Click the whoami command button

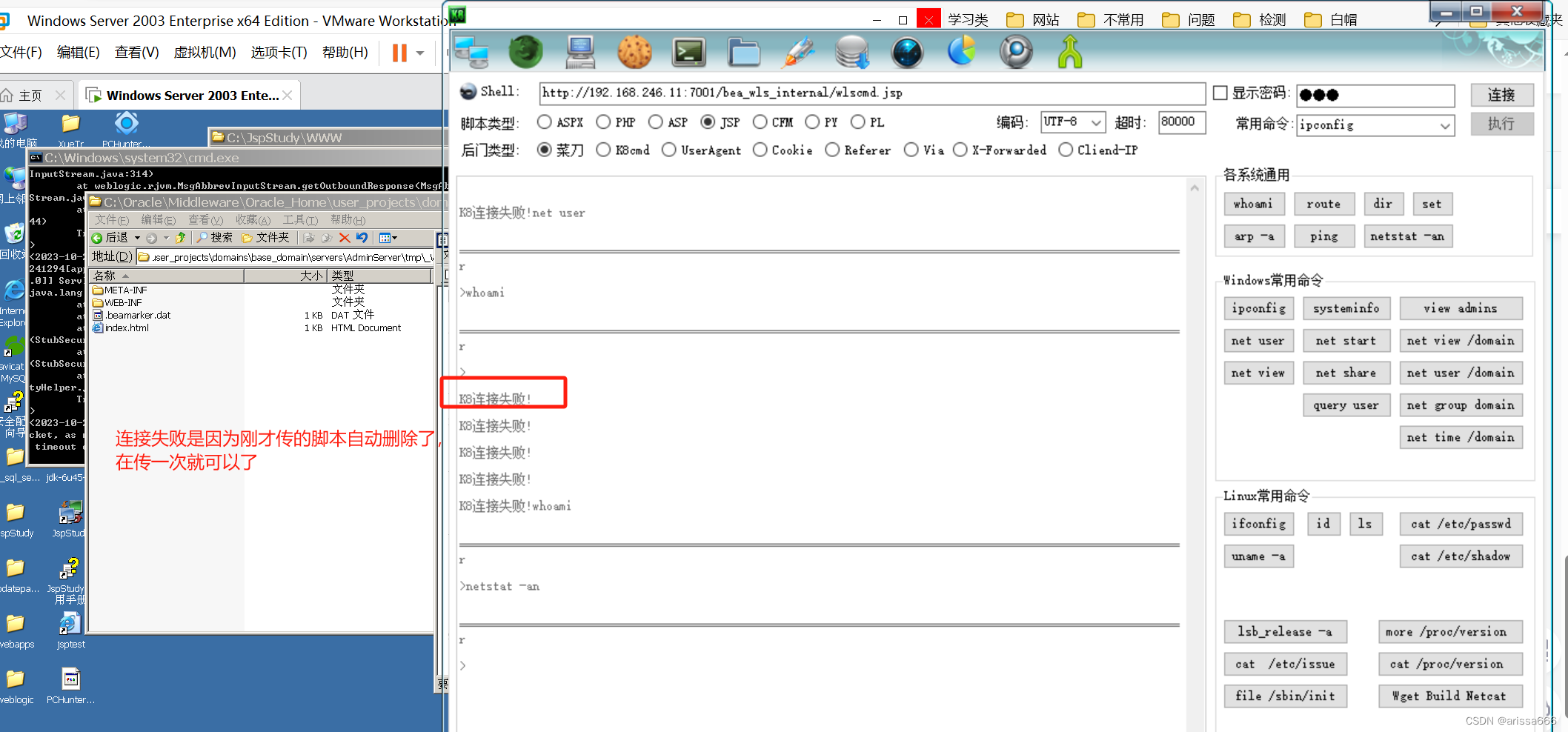coord(1252,204)
